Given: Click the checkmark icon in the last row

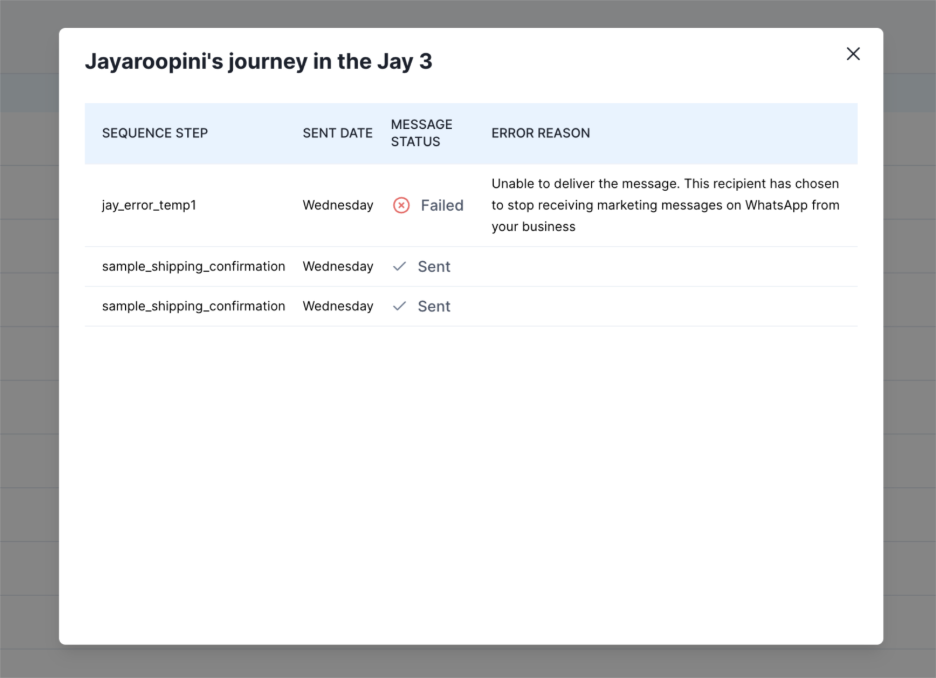Looking at the screenshot, I should (x=400, y=306).
